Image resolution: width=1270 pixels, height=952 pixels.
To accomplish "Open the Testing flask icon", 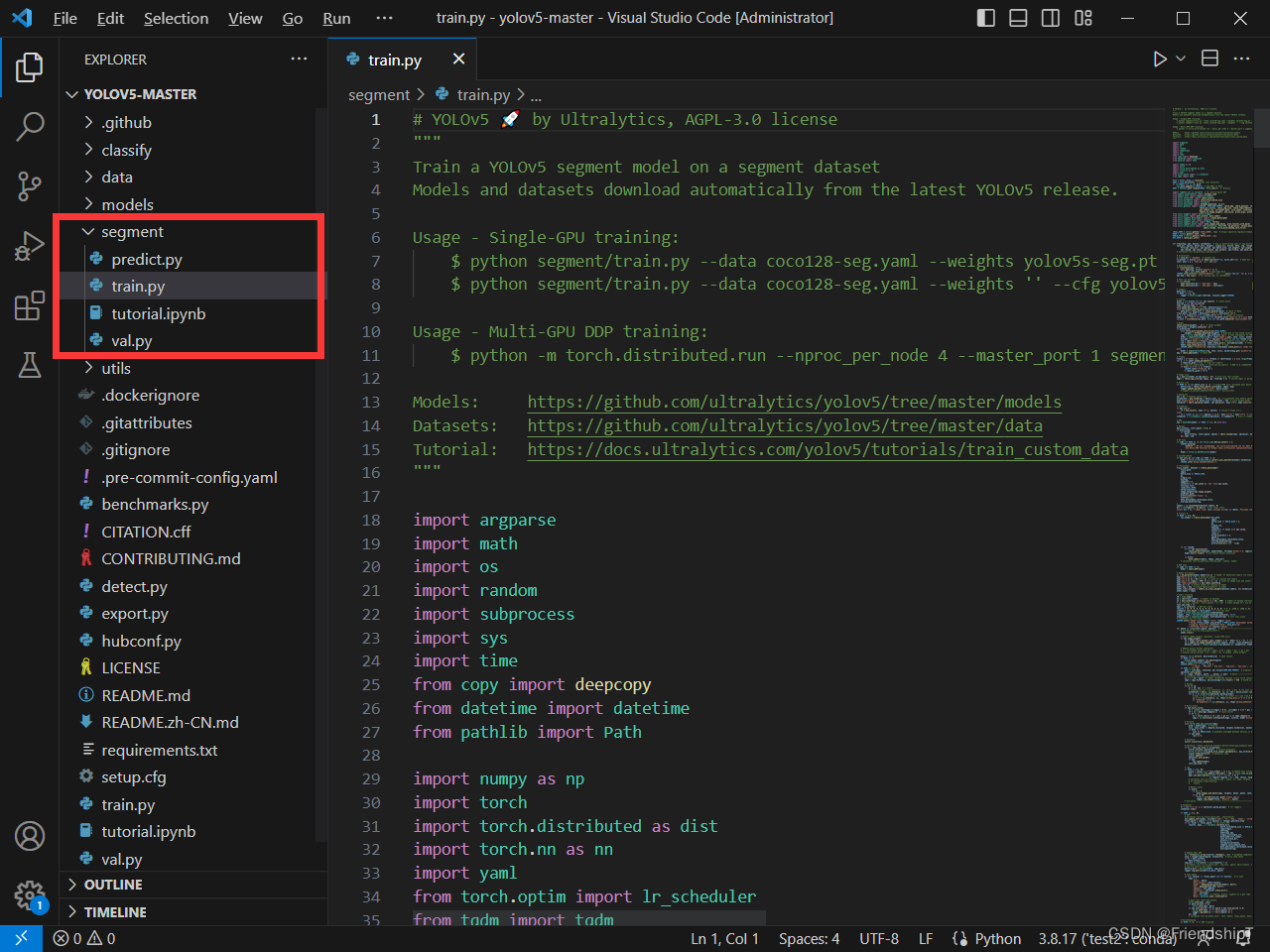I will 30,365.
